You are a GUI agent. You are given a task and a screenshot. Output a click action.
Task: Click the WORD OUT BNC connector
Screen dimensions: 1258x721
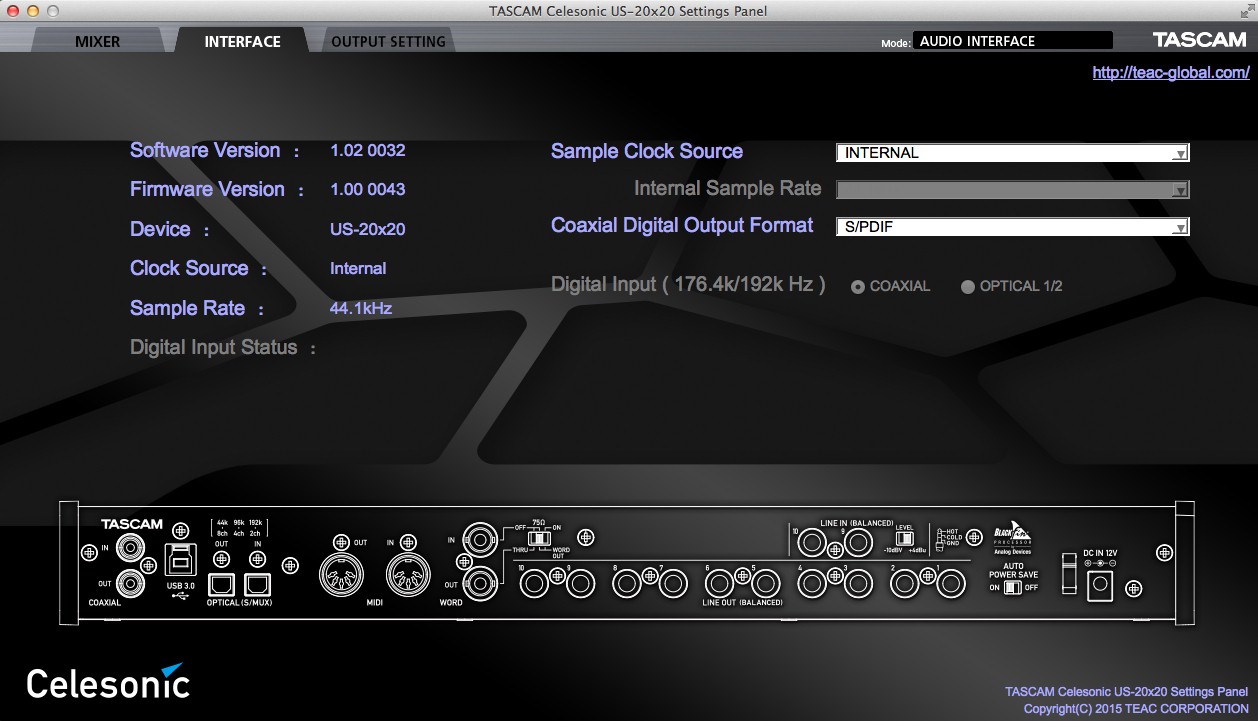[x=481, y=582]
